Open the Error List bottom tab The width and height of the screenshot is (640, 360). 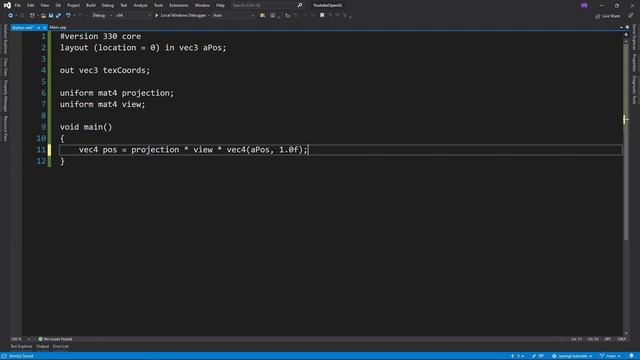pyautogui.click(x=61, y=347)
